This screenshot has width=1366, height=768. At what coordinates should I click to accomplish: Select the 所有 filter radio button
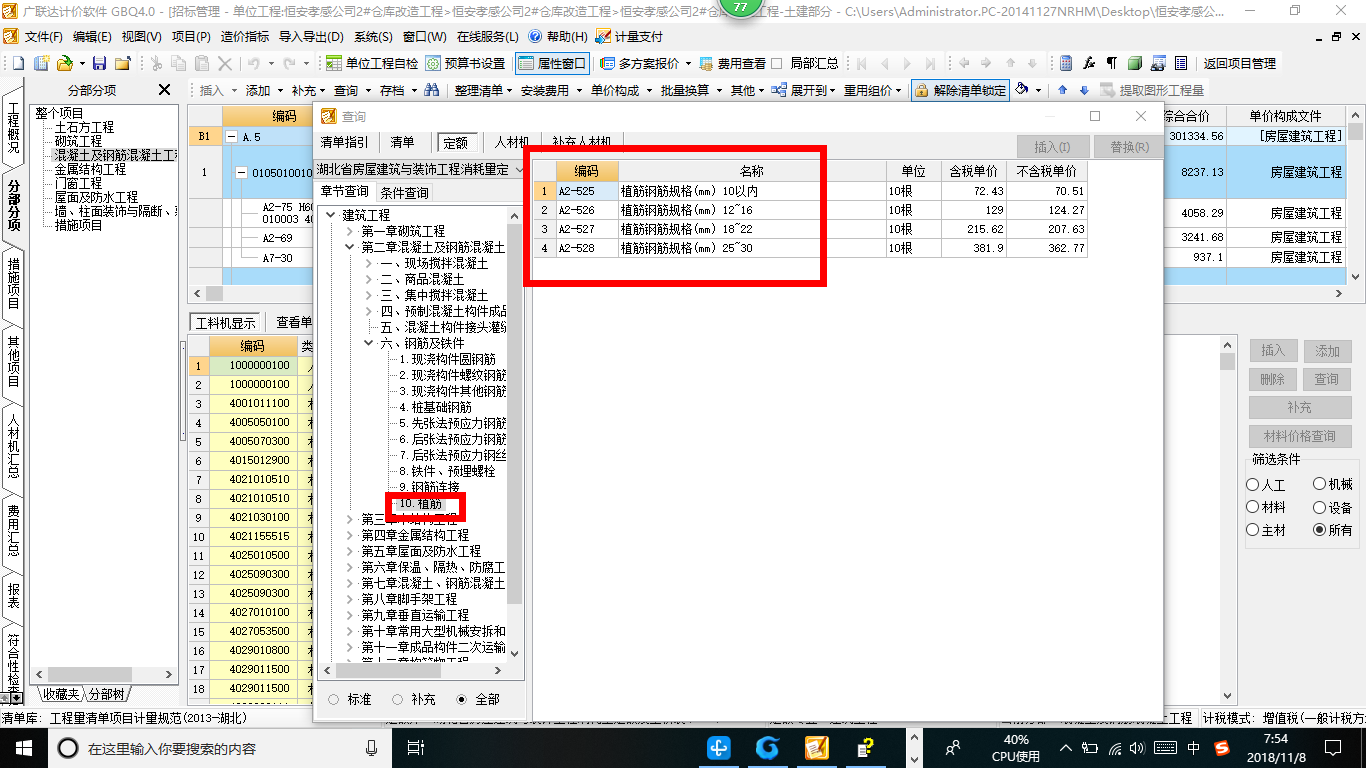tap(1320, 530)
